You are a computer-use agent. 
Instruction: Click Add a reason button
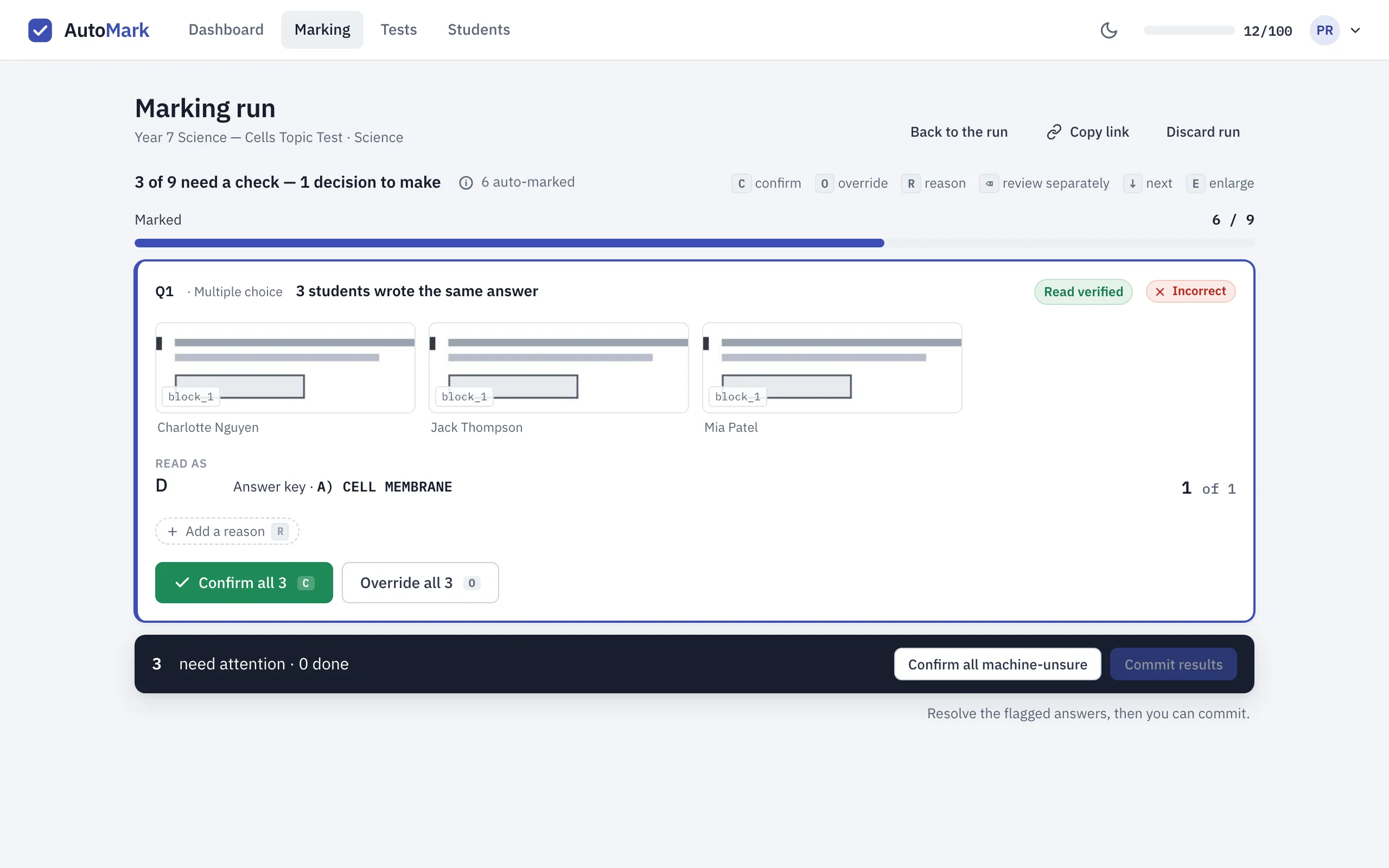tap(227, 532)
